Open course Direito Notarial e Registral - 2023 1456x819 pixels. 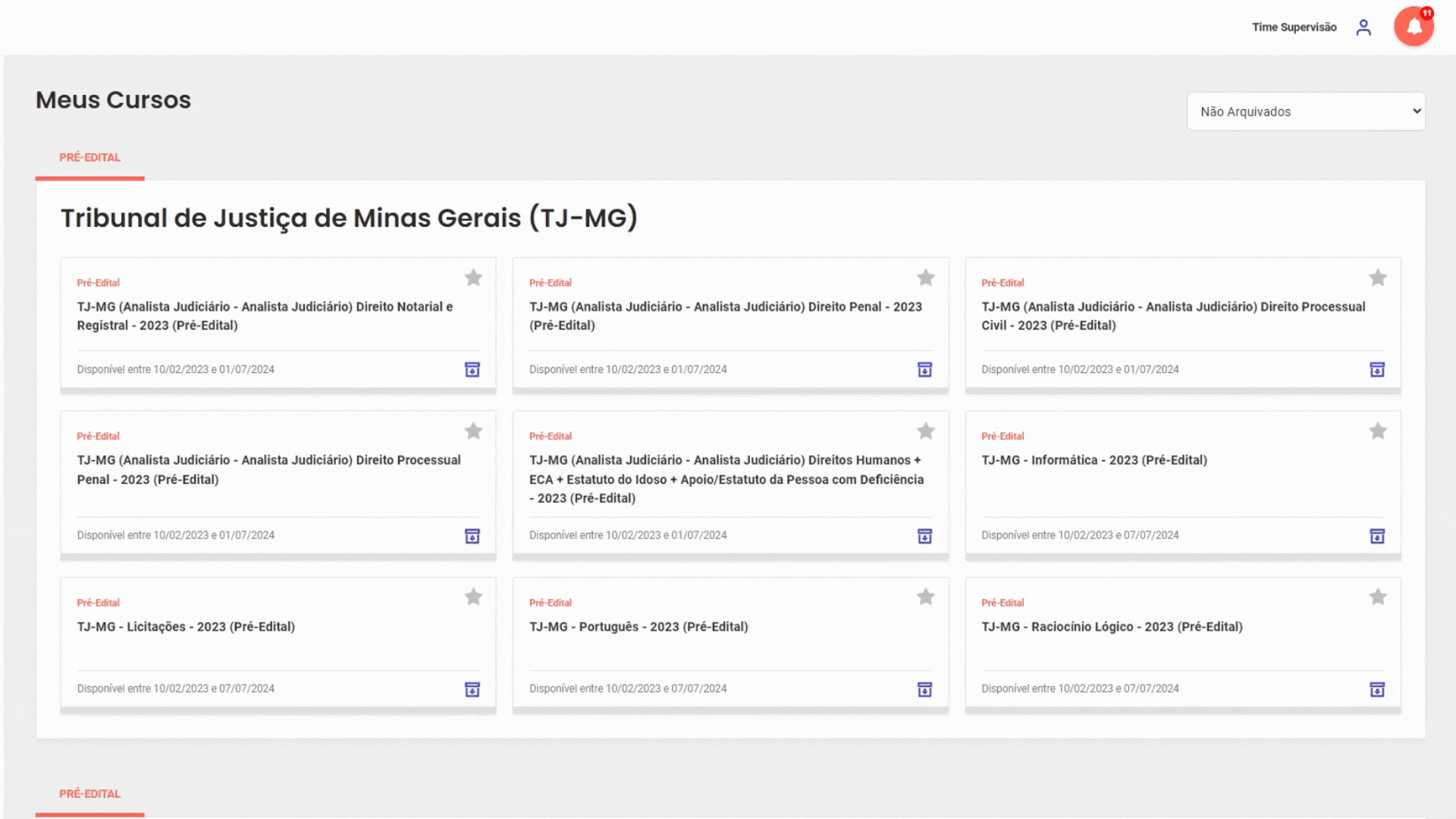[x=265, y=315]
